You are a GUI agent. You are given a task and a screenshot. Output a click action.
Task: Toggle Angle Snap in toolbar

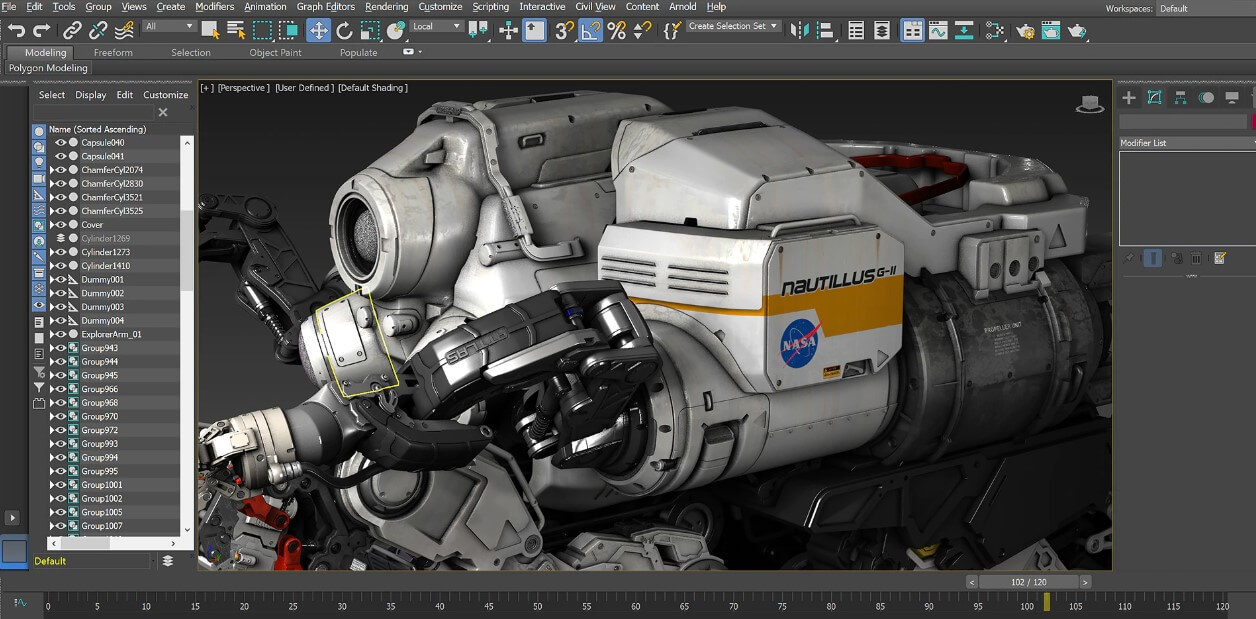591,30
